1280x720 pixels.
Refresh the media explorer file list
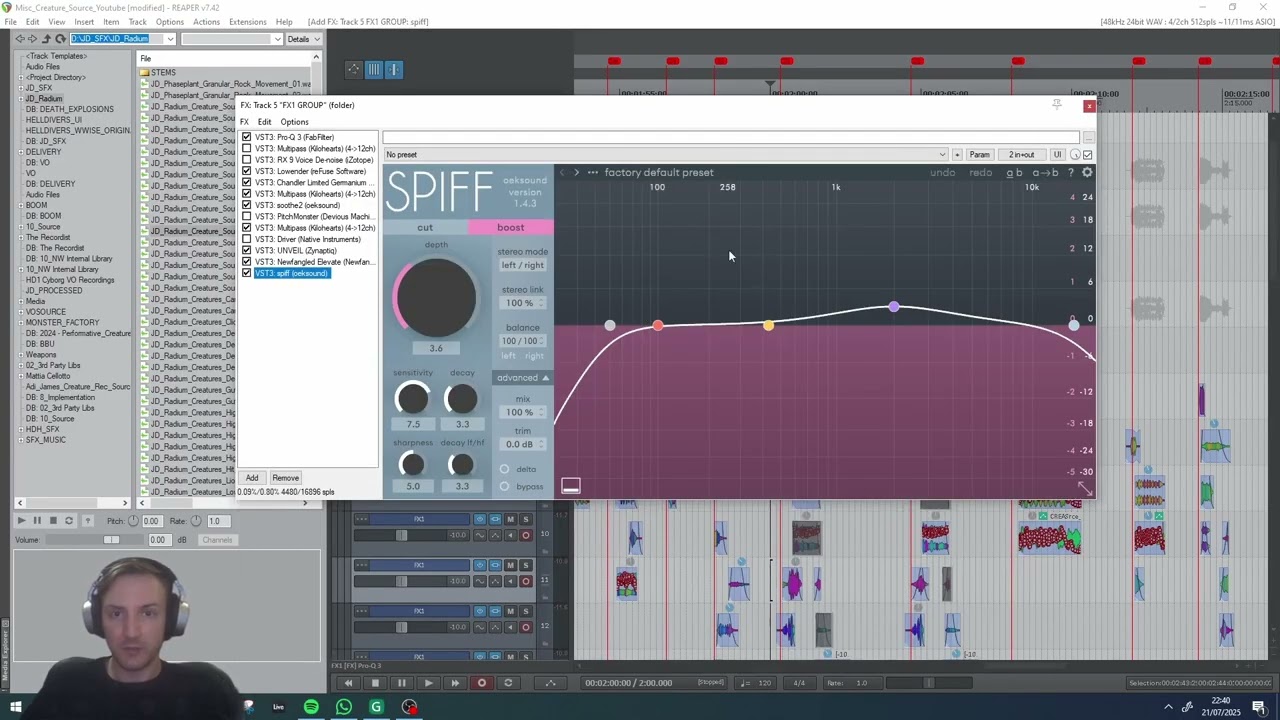coord(60,39)
